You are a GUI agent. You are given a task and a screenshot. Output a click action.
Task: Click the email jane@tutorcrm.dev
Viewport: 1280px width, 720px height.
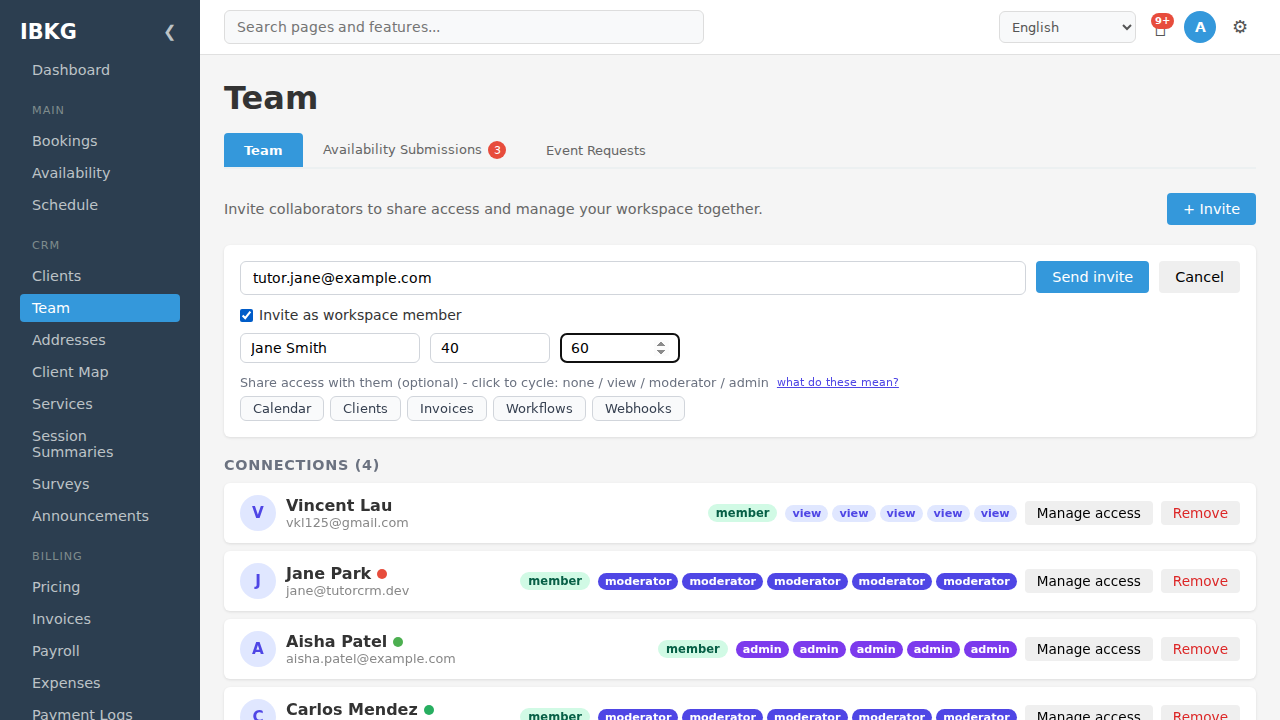coord(347,591)
